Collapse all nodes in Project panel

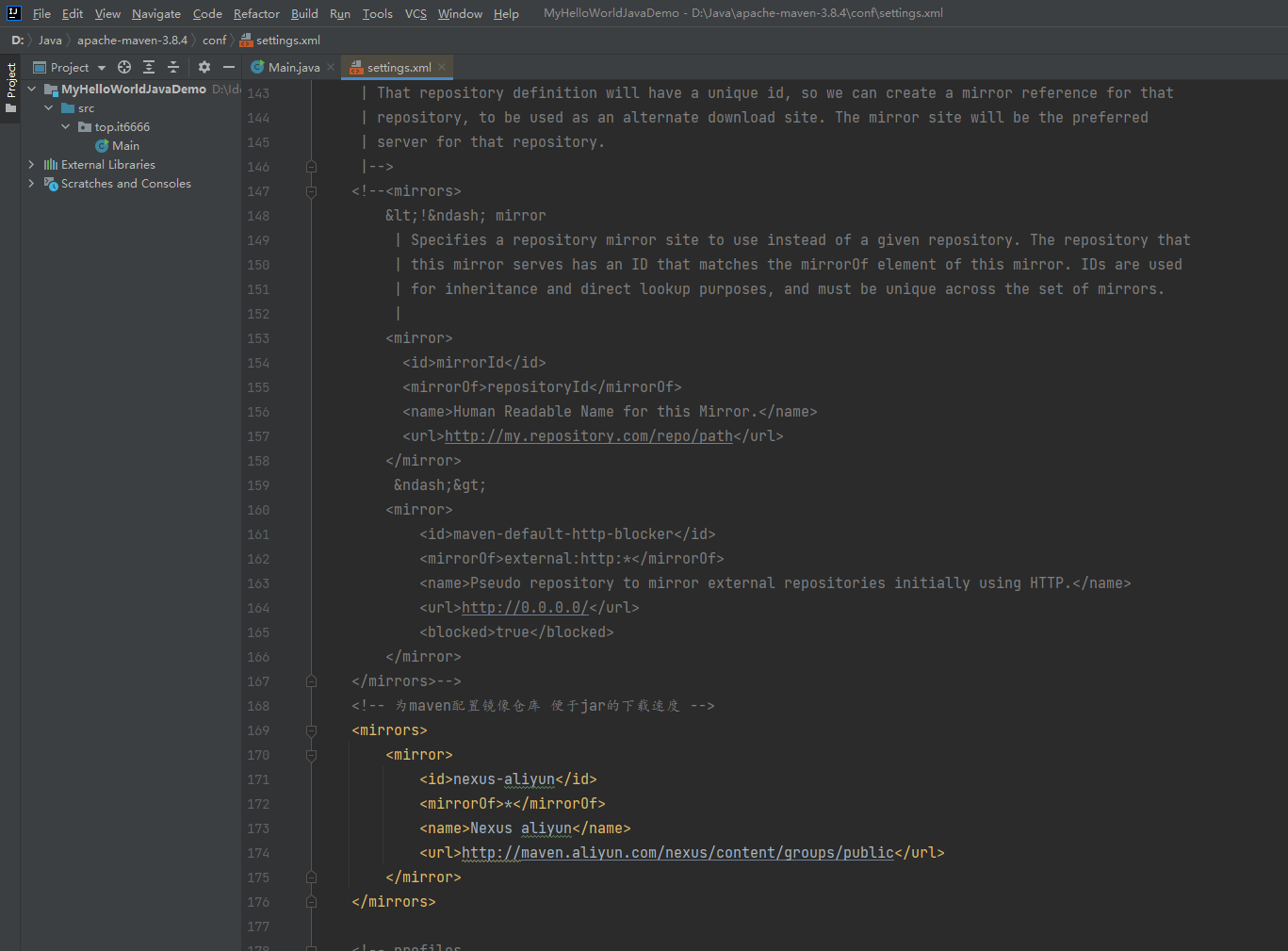(173, 67)
